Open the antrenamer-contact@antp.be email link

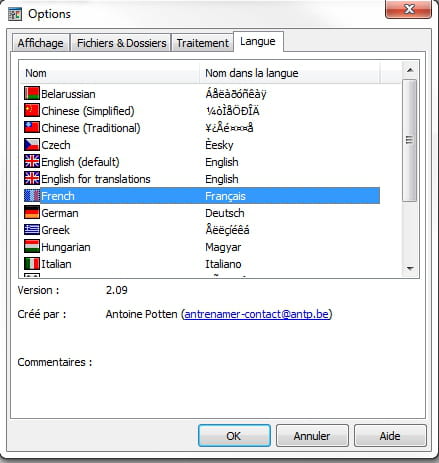(x=256, y=314)
